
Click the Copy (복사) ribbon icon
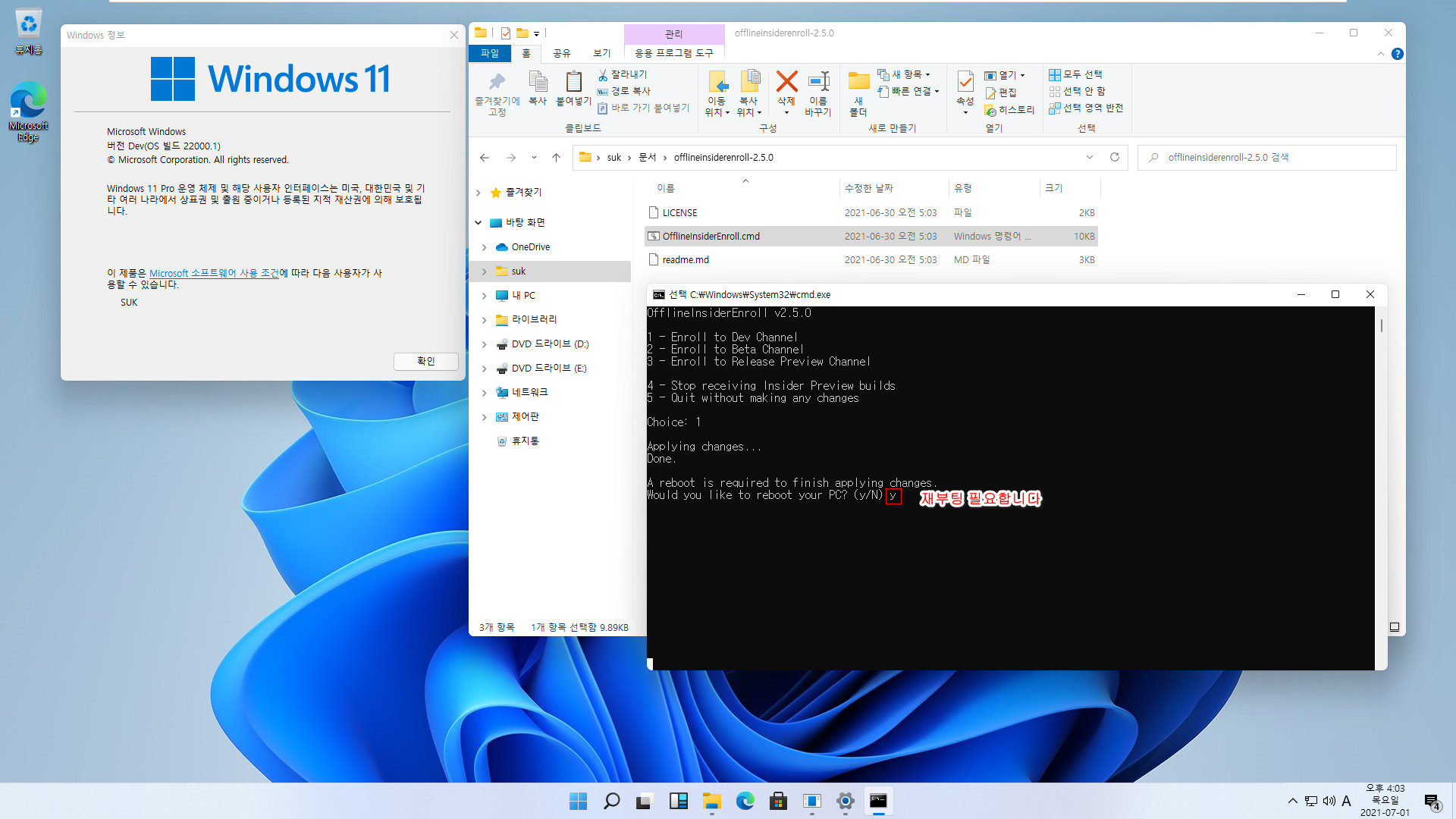pyautogui.click(x=538, y=88)
